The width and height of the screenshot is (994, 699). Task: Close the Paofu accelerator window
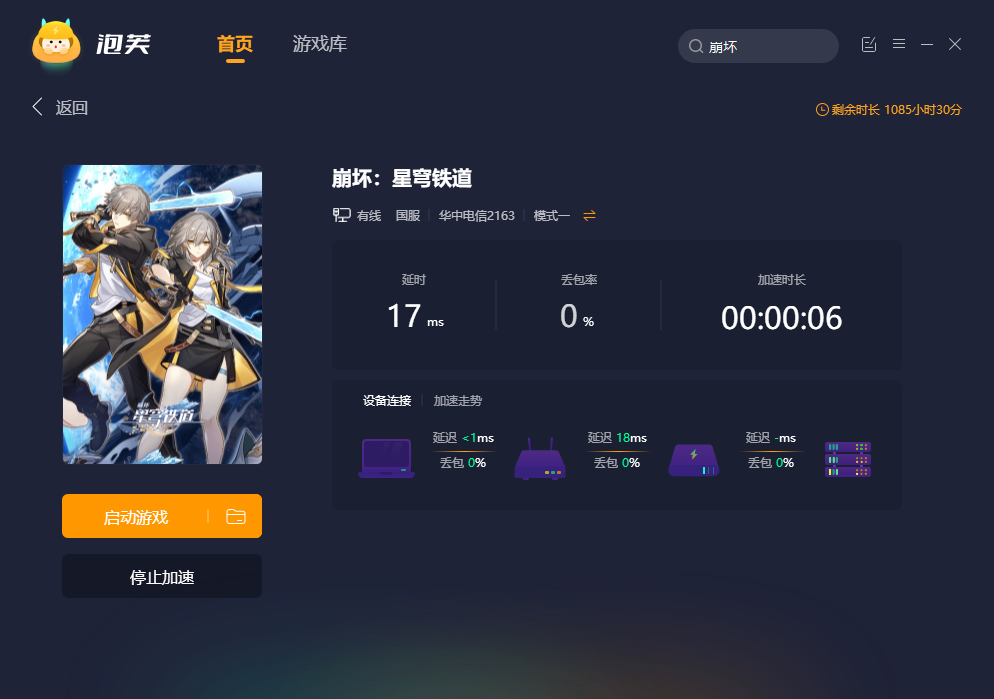pos(955,44)
